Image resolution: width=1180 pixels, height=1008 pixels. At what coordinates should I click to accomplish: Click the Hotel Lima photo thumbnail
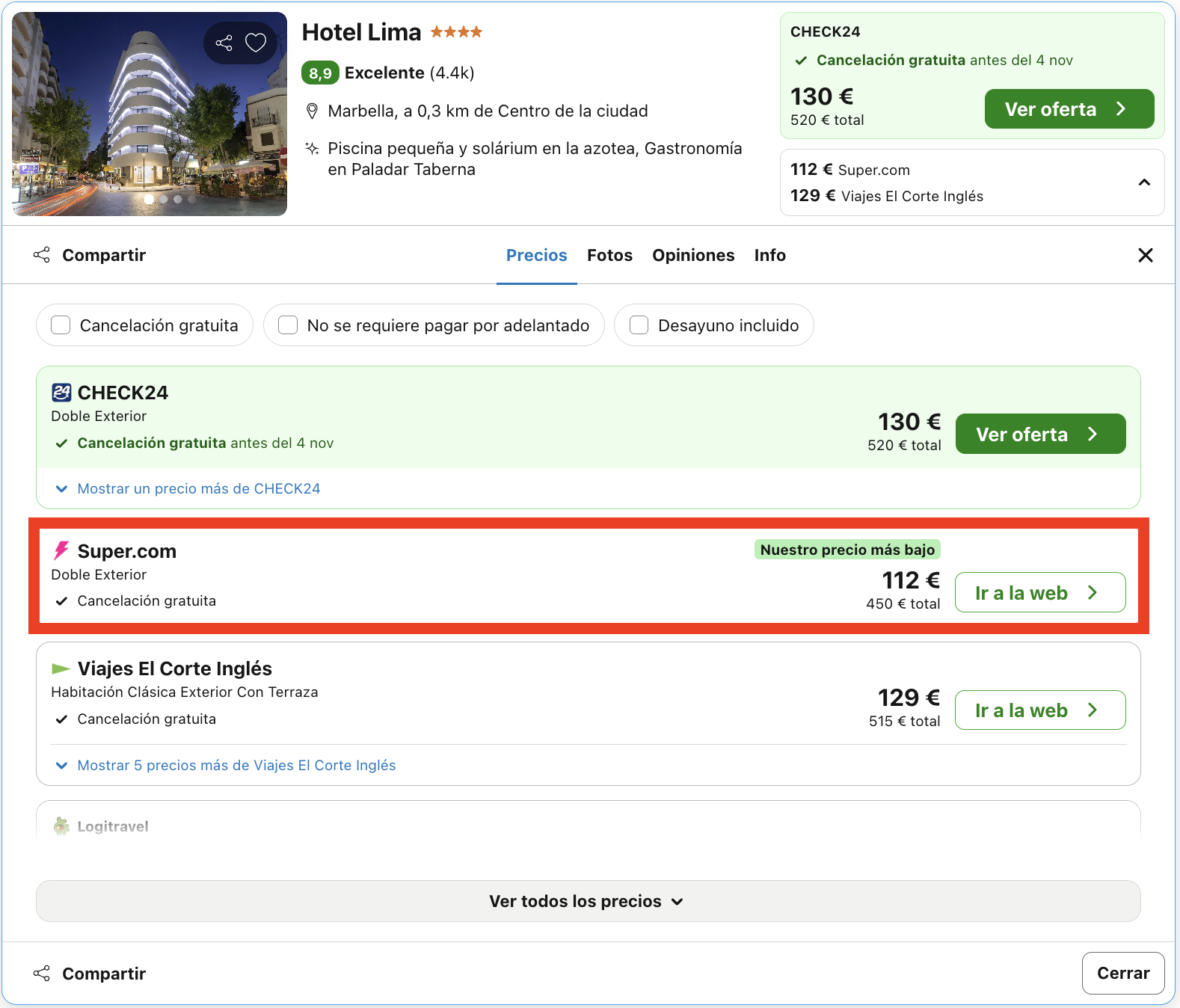(150, 114)
